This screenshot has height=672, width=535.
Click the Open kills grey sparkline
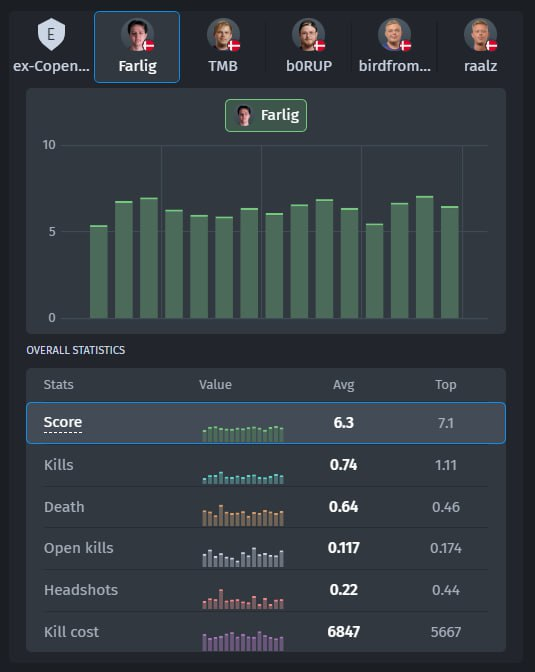(243, 557)
